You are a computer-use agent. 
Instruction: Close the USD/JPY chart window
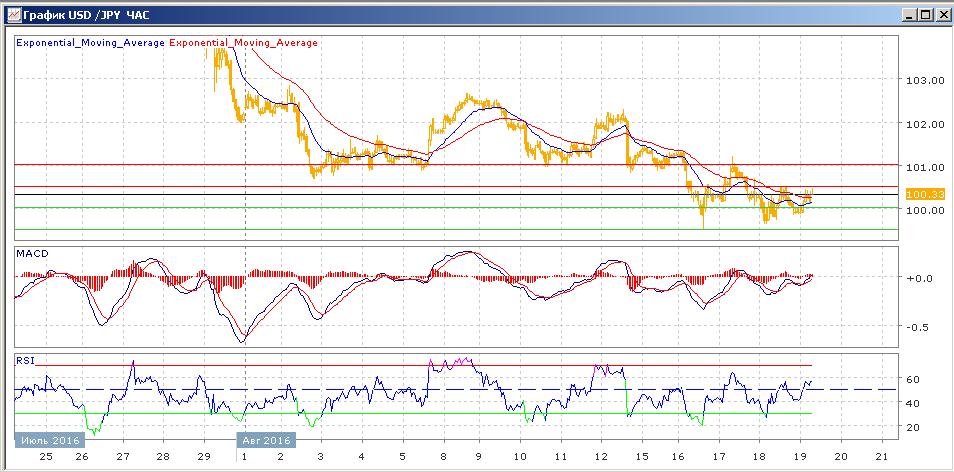pos(941,14)
